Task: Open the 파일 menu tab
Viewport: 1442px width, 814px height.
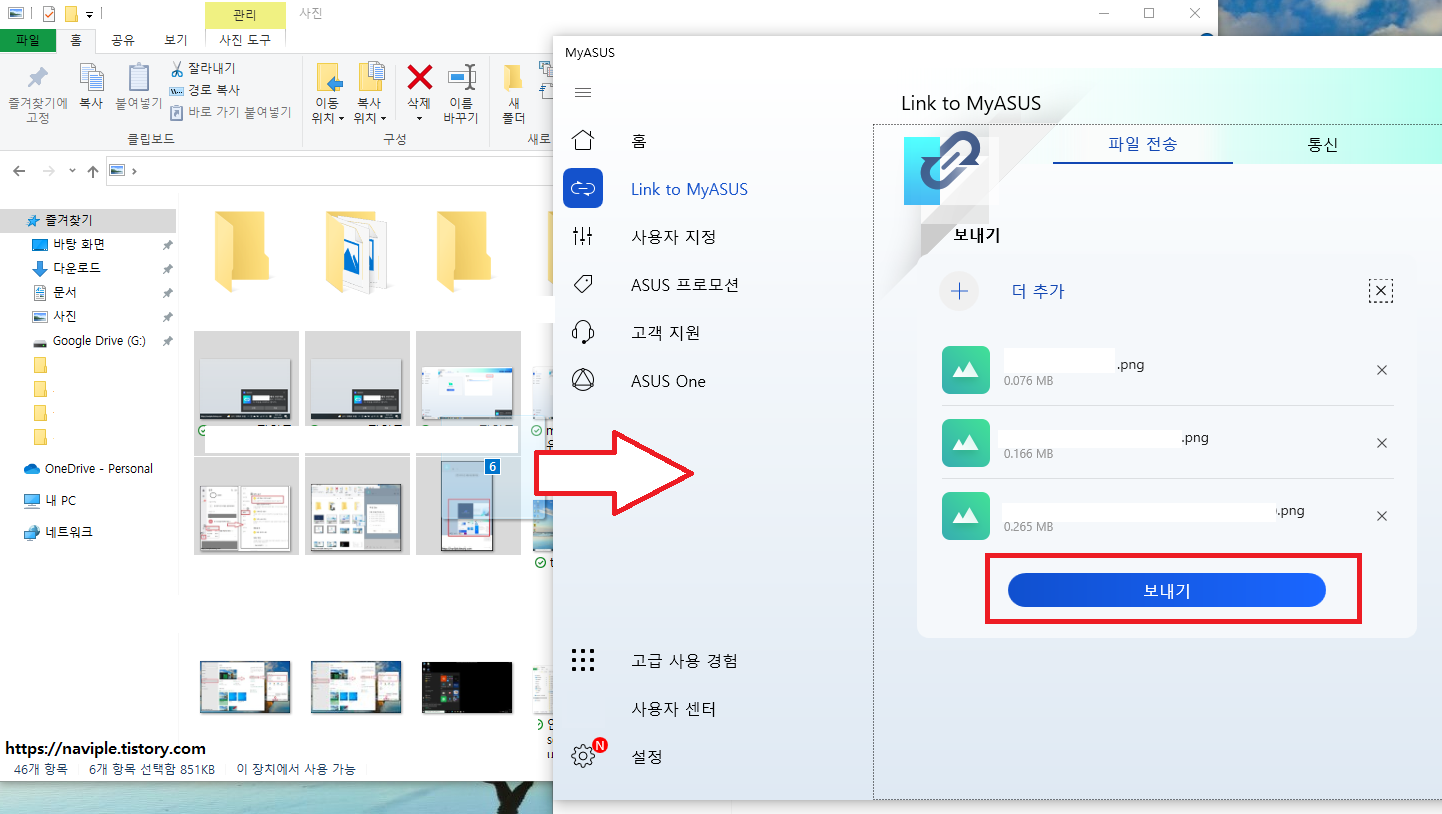Action: pyautogui.click(x=27, y=40)
